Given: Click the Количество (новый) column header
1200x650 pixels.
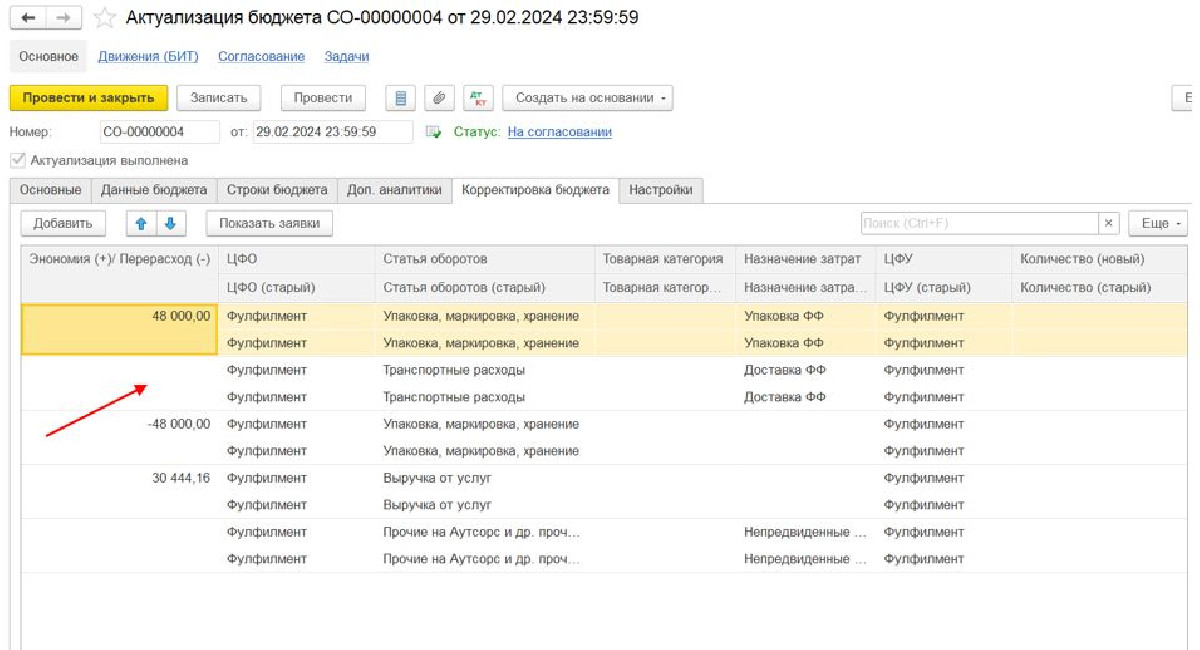Looking at the screenshot, I should pos(1100,259).
